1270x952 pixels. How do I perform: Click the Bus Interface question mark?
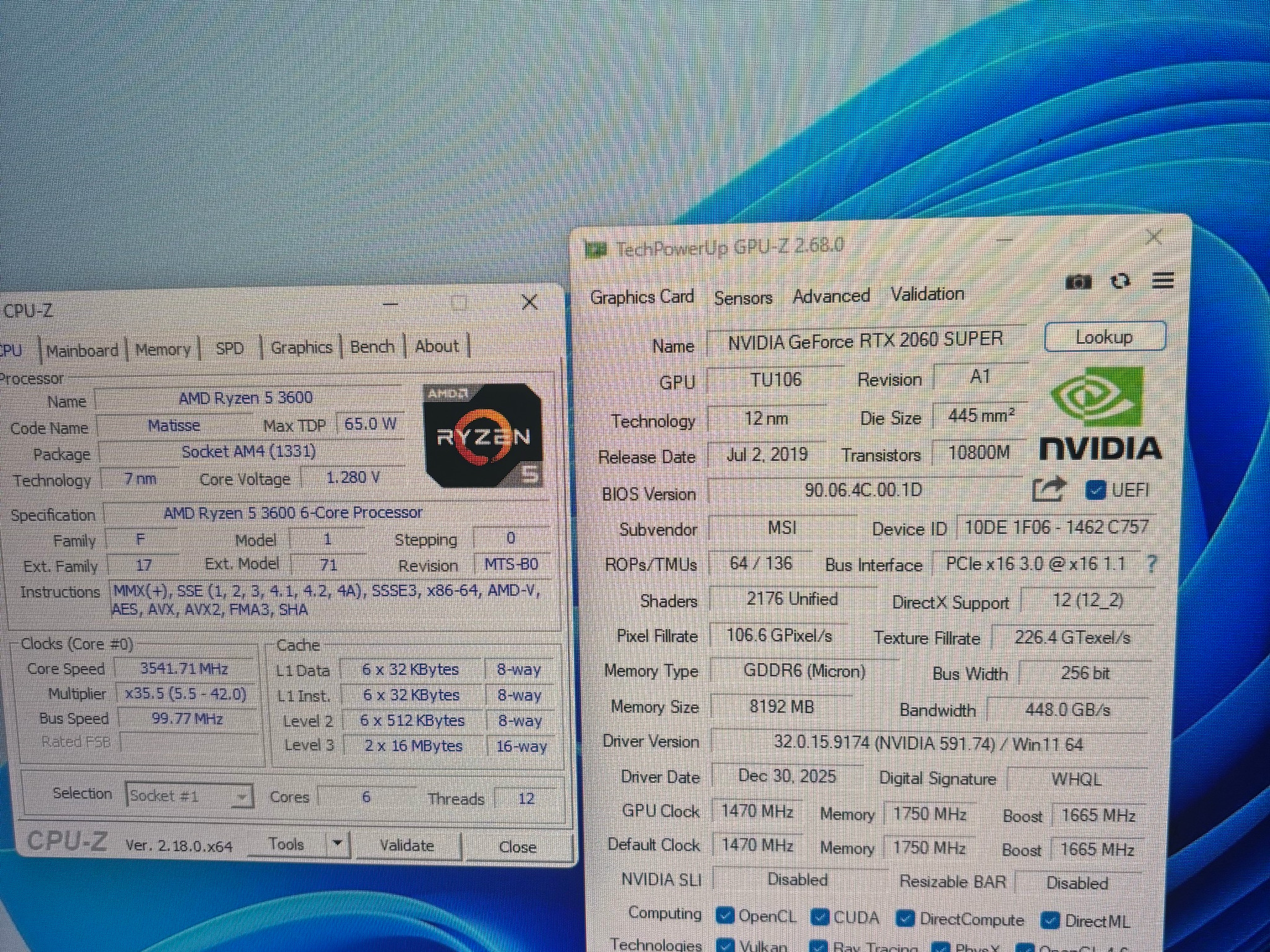tap(1152, 564)
